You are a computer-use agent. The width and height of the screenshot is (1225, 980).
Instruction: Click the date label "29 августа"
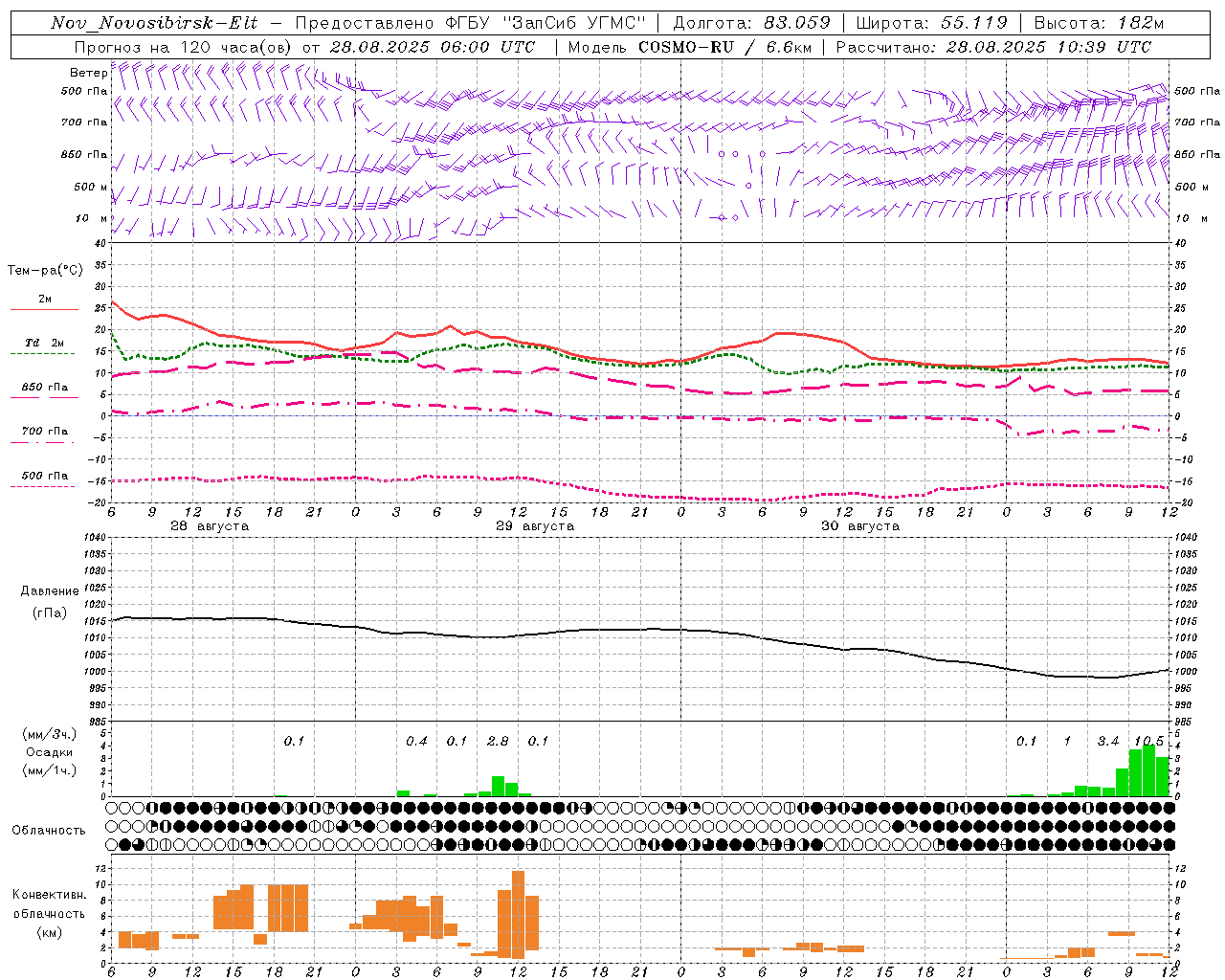[x=535, y=526]
